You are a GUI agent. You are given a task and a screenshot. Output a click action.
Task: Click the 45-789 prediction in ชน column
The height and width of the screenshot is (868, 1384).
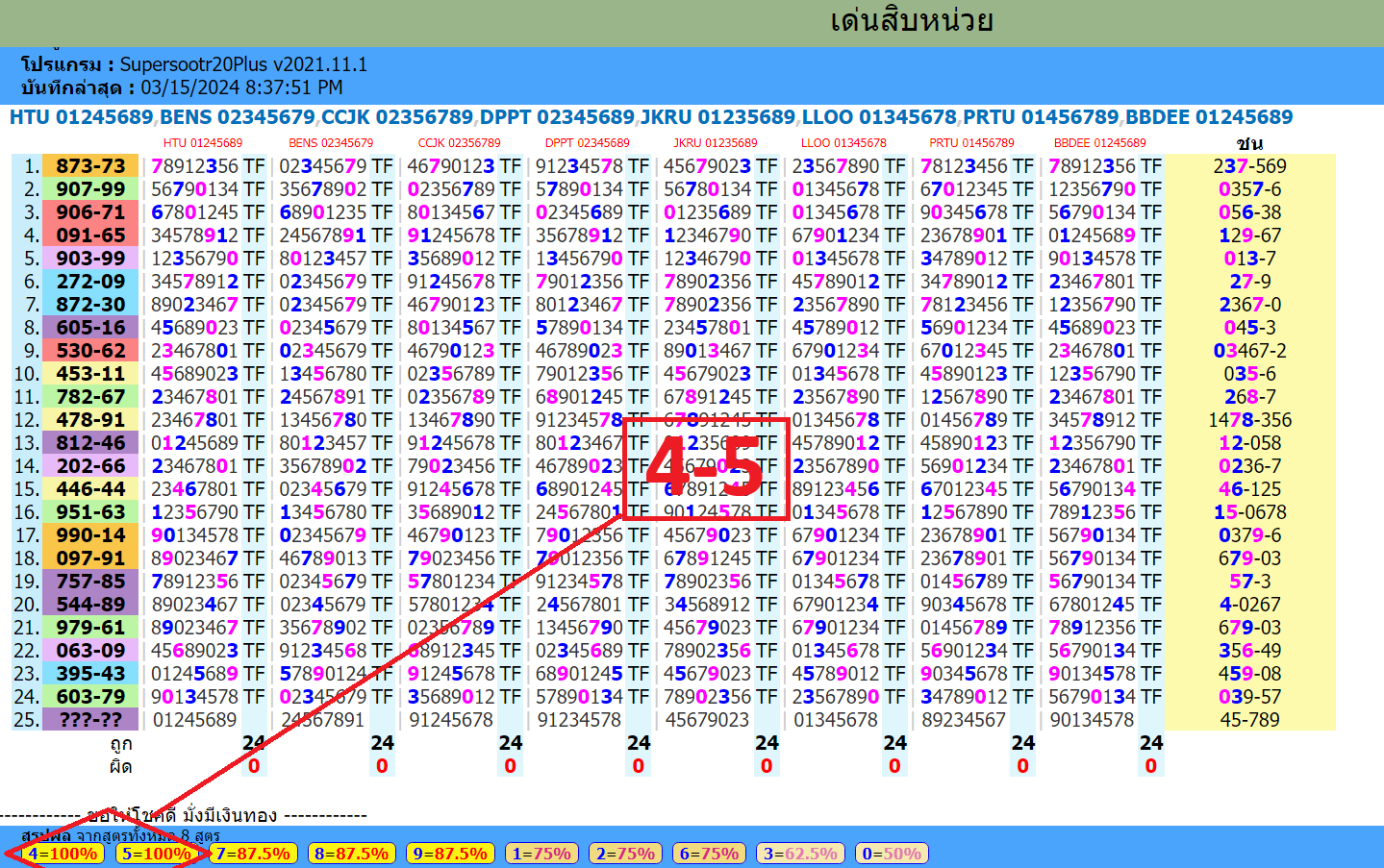[1249, 720]
